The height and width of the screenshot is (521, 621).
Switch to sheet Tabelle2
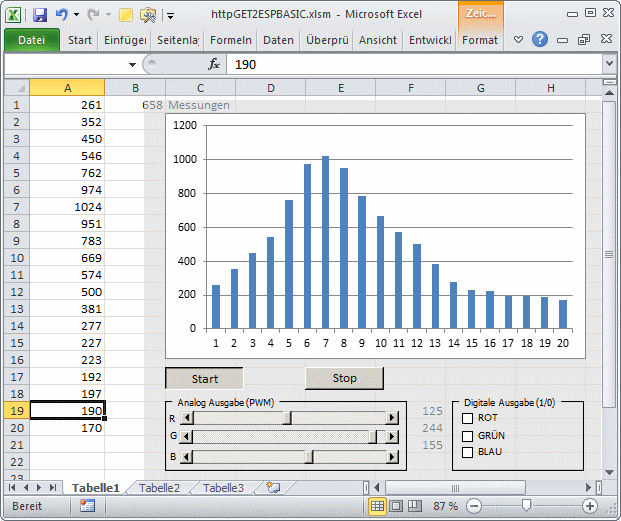tap(159, 488)
